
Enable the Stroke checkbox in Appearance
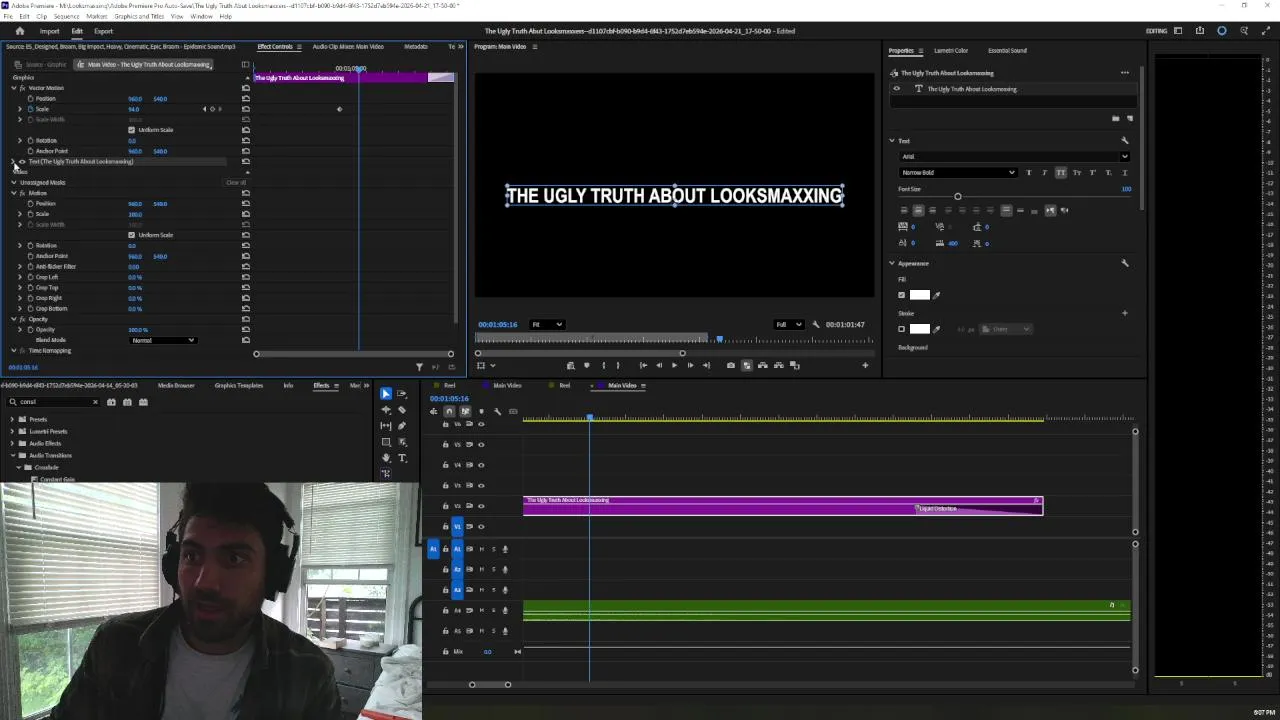[901, 329]
